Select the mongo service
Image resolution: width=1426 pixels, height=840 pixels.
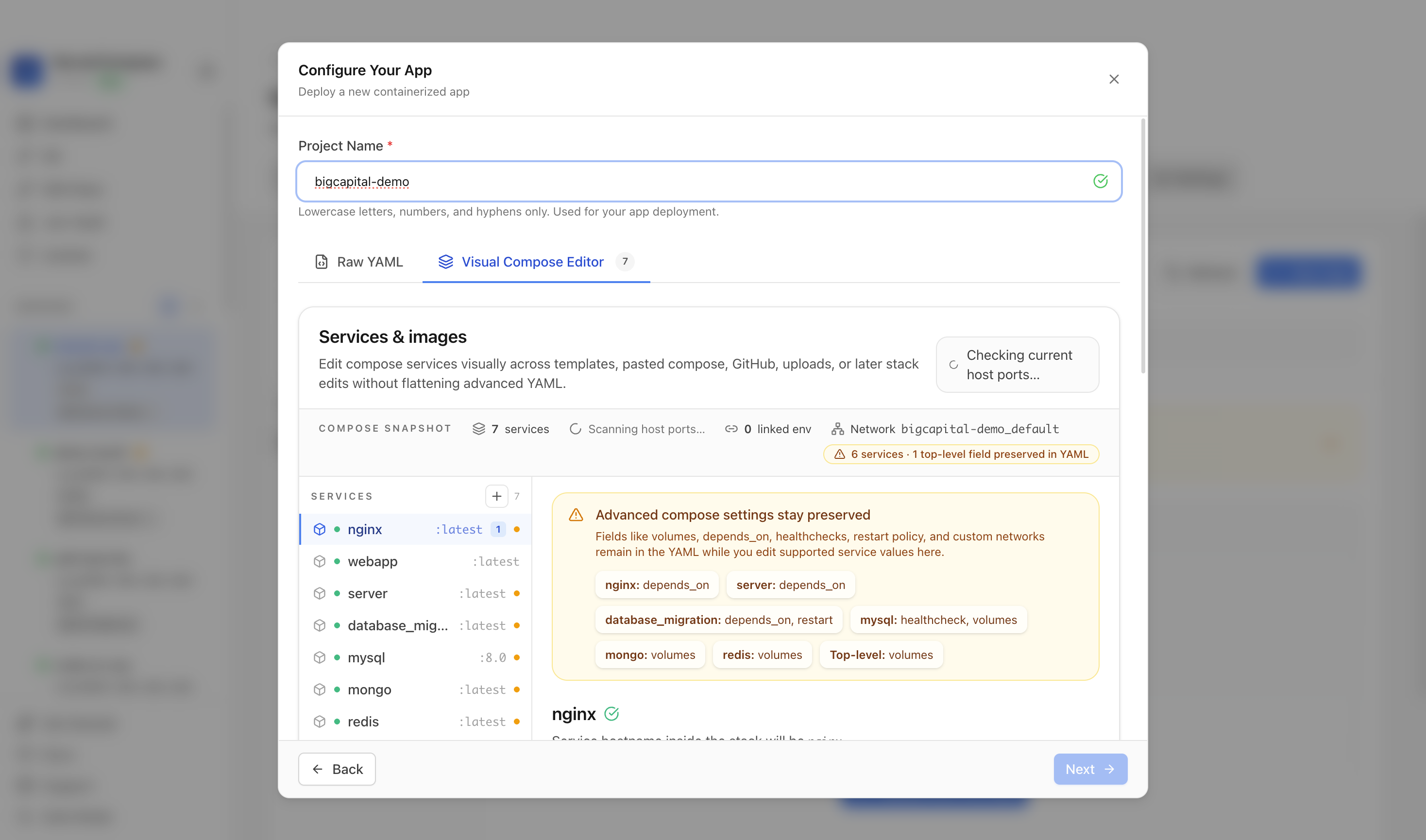(x=415, y=689)
